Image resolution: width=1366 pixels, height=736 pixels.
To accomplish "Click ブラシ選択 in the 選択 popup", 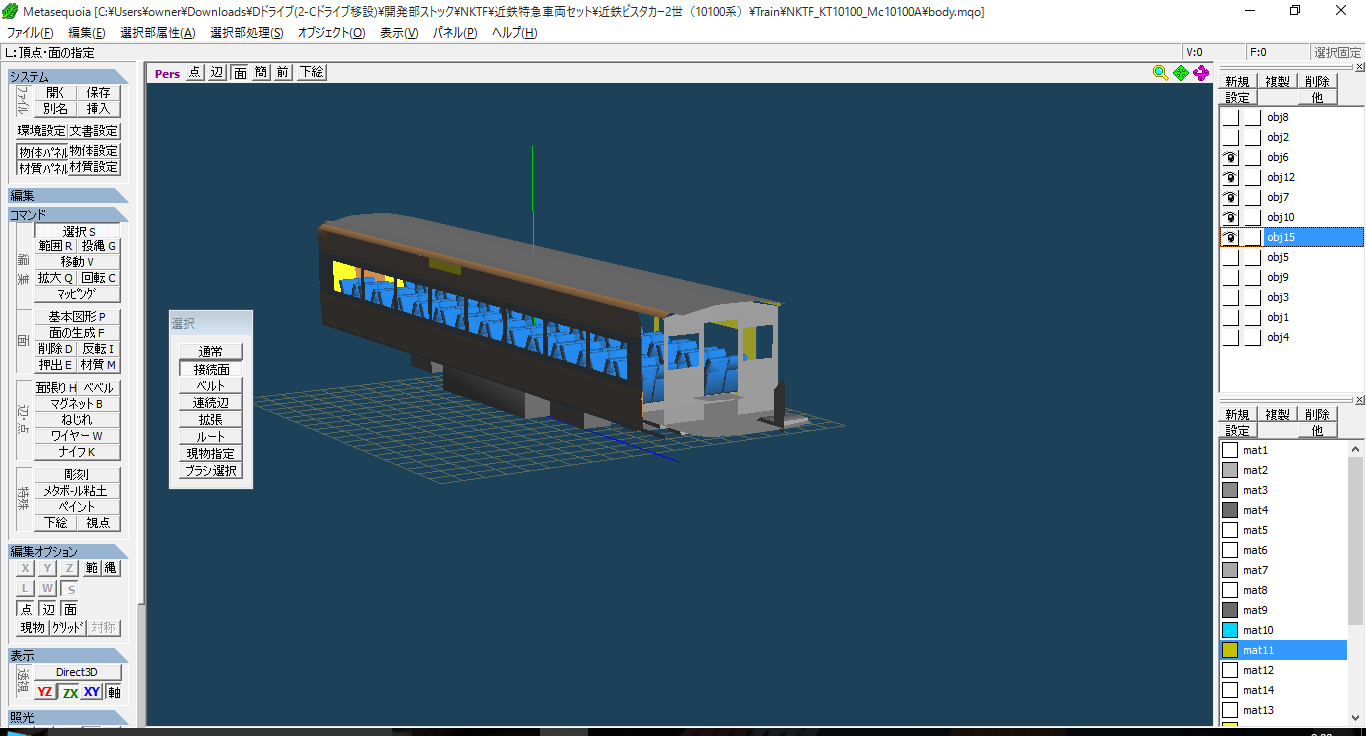I will pyautogui.click(x=211, y=471).
